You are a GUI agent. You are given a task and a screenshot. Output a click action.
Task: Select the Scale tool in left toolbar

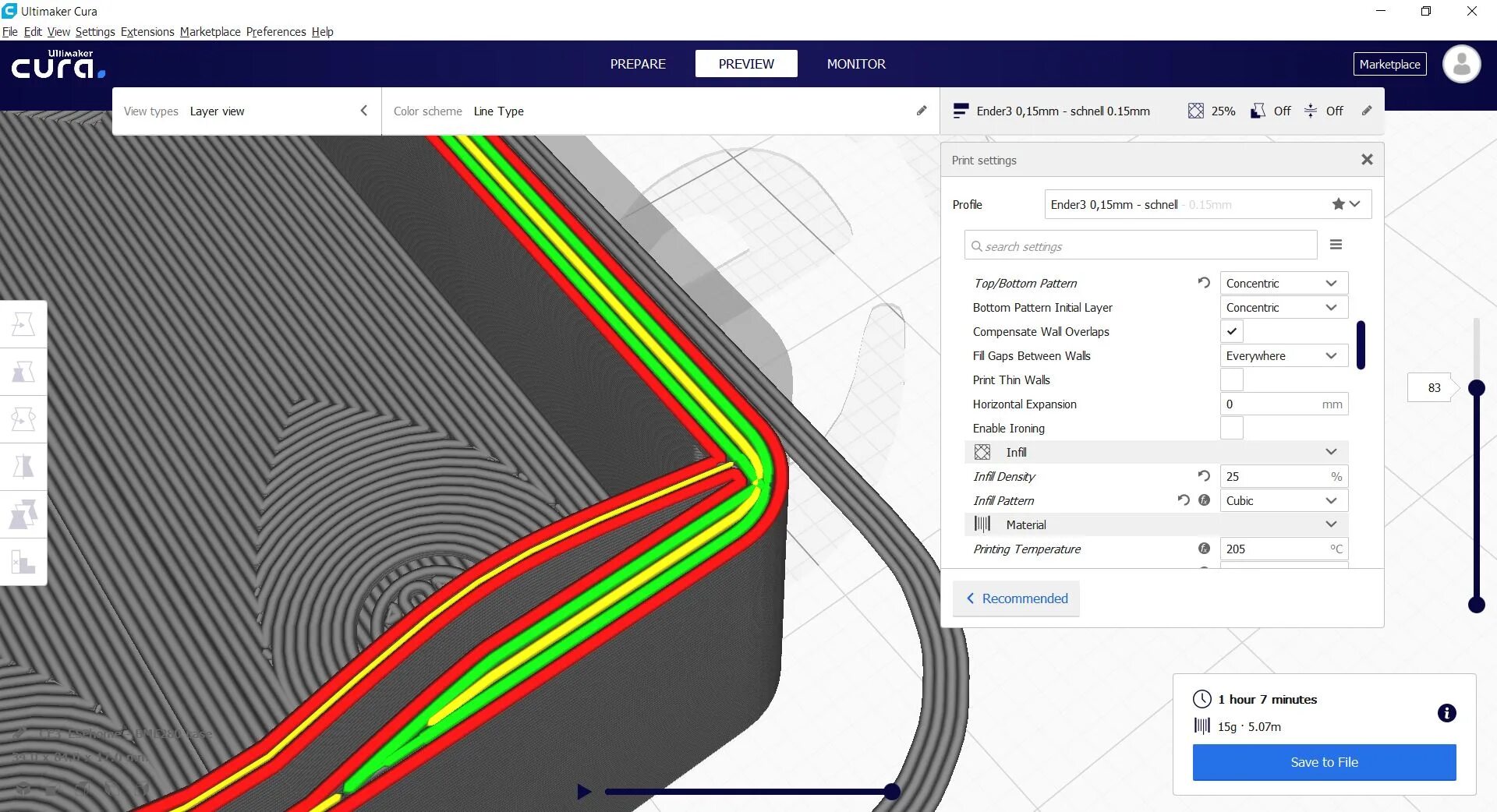23,372
